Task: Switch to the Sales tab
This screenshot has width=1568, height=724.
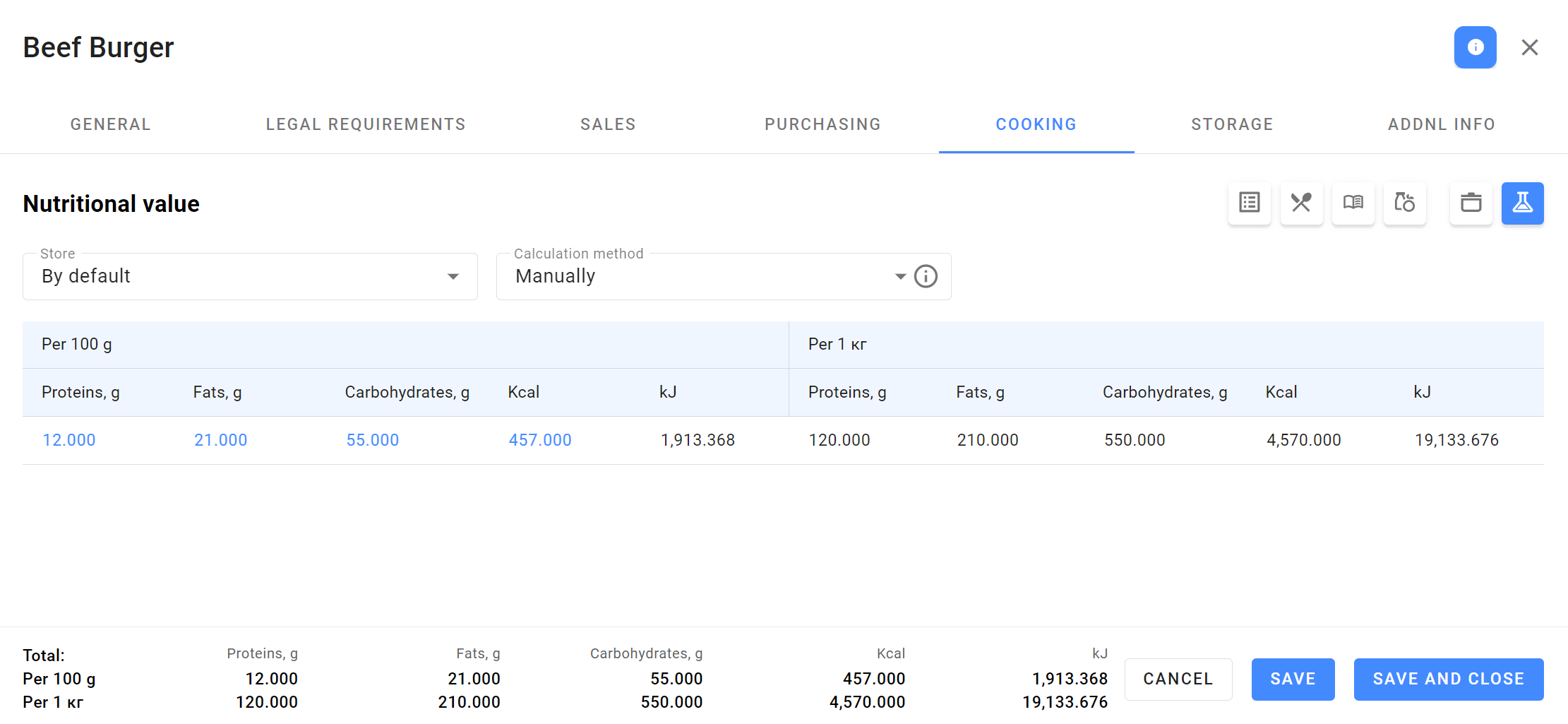Action: click(608, 124)
